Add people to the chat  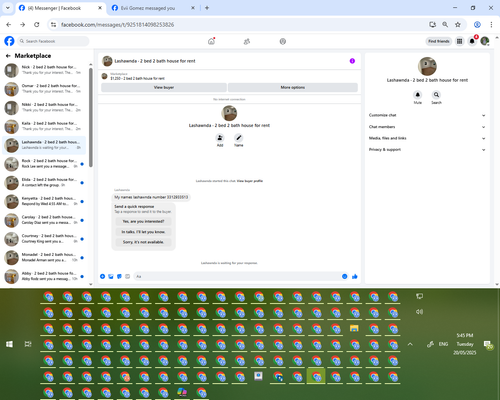pos(220,138)
